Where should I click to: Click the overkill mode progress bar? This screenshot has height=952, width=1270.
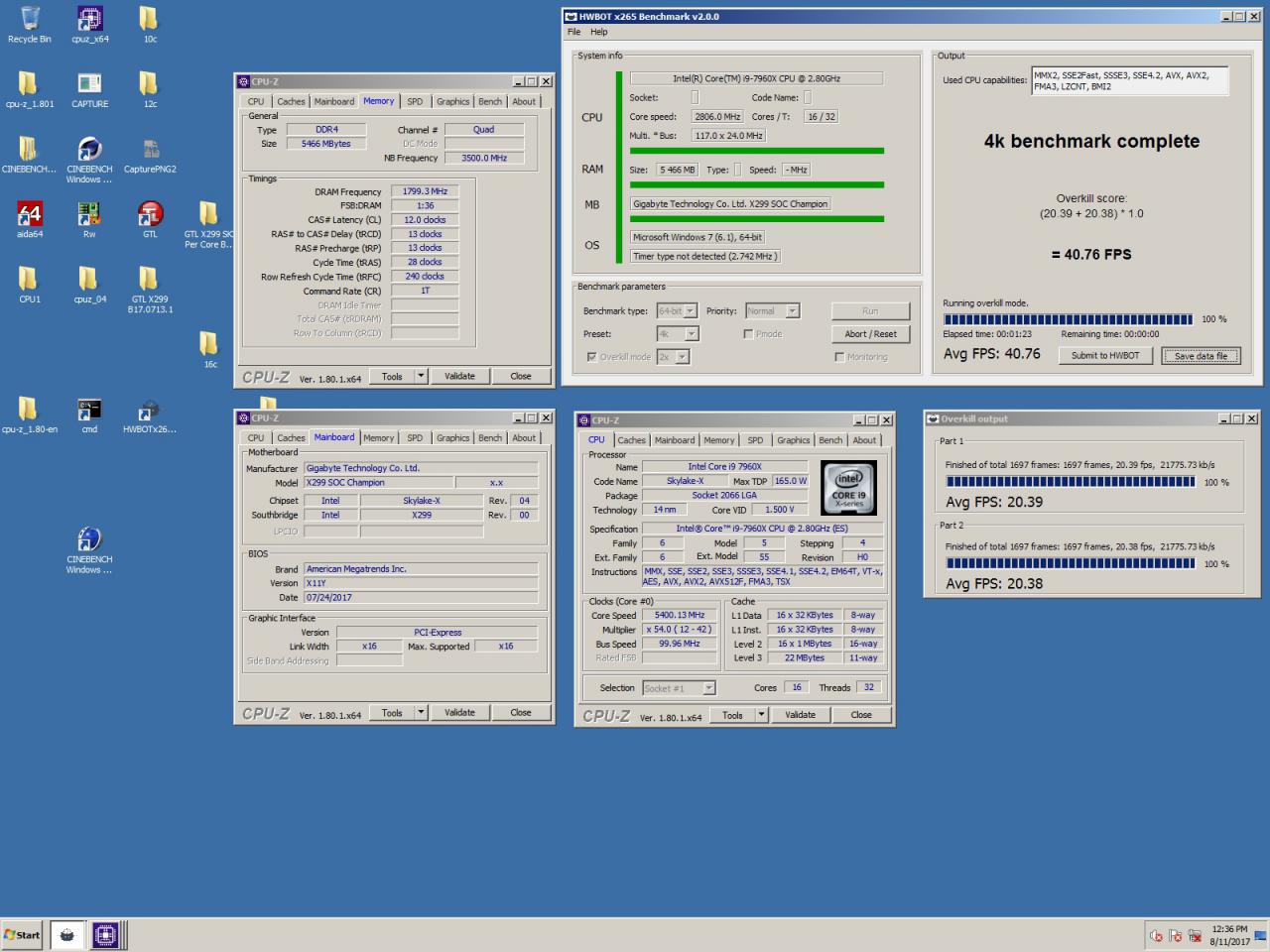coord(1068,319)
